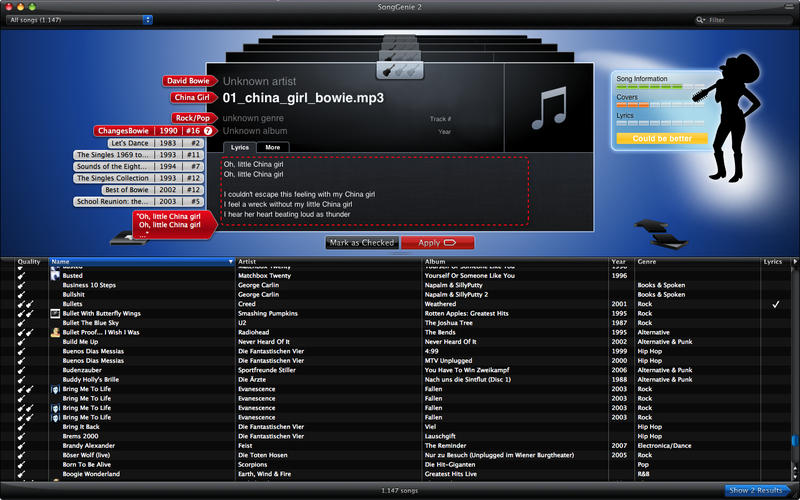The width and height of the screenshot is (800, 500).
Task: Pick The Singles 1969 to... album alternative
Action: click(138, 155)
